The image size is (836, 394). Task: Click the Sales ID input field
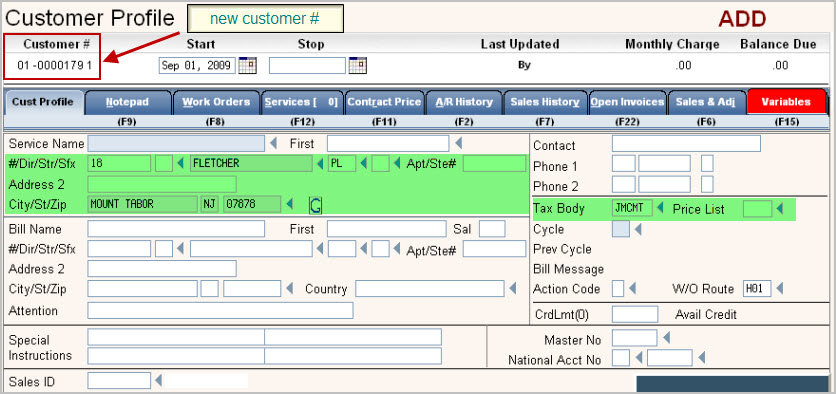point(119,381)
